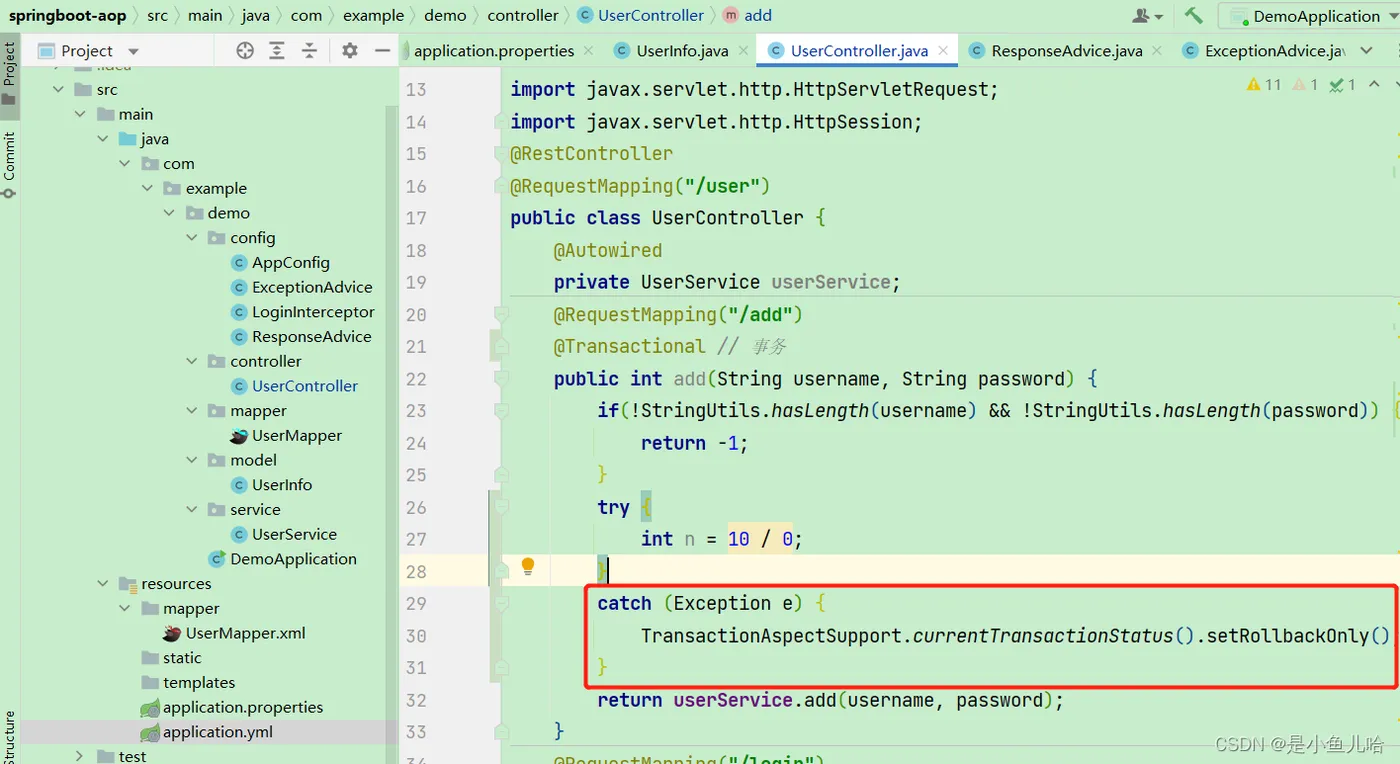Open UserMapper.xml in project tree
Screen dimensions: 1400x764
click(x=234, y=633)
